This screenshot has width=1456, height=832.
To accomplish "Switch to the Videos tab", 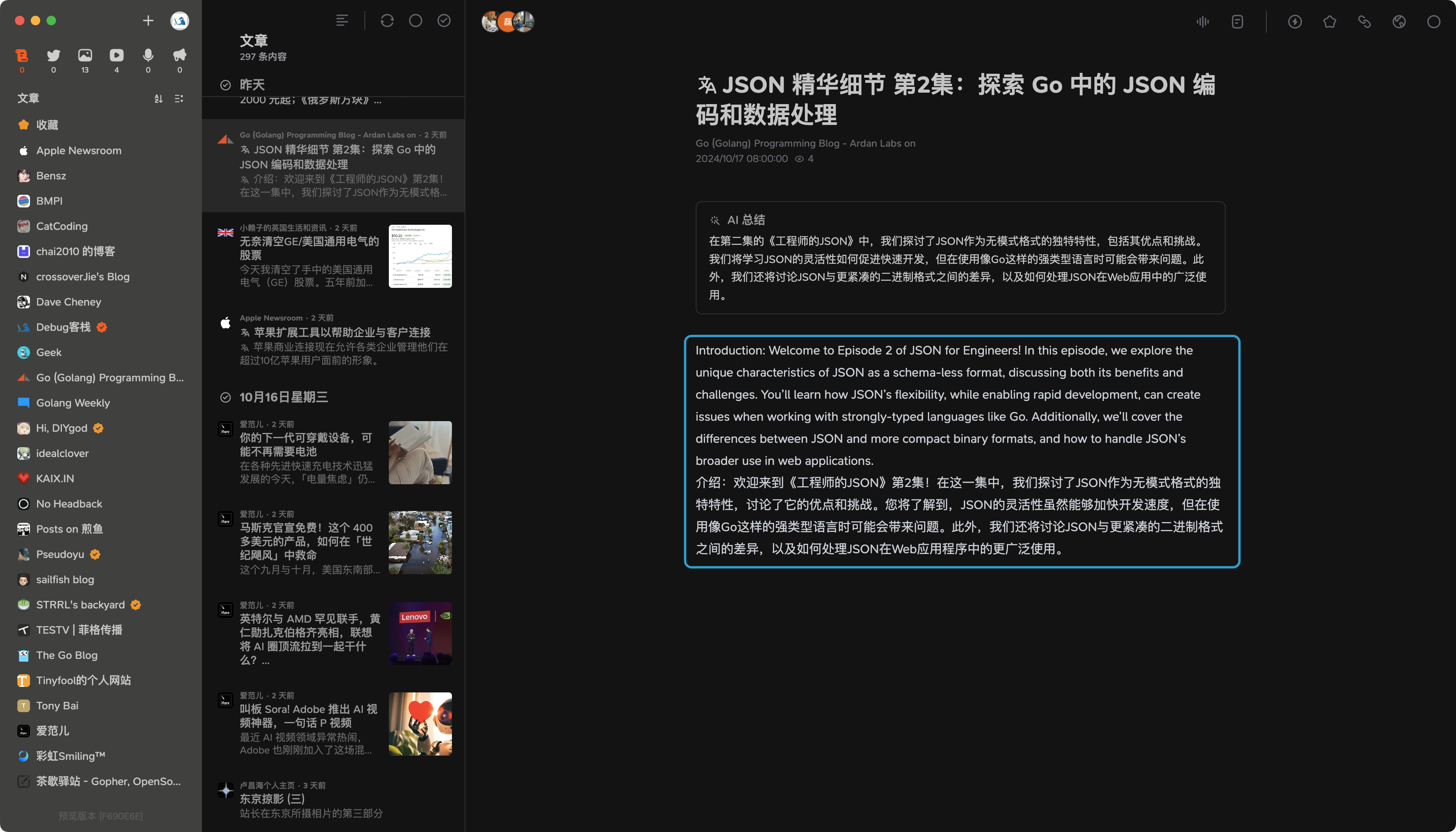I will click(117, 56).
